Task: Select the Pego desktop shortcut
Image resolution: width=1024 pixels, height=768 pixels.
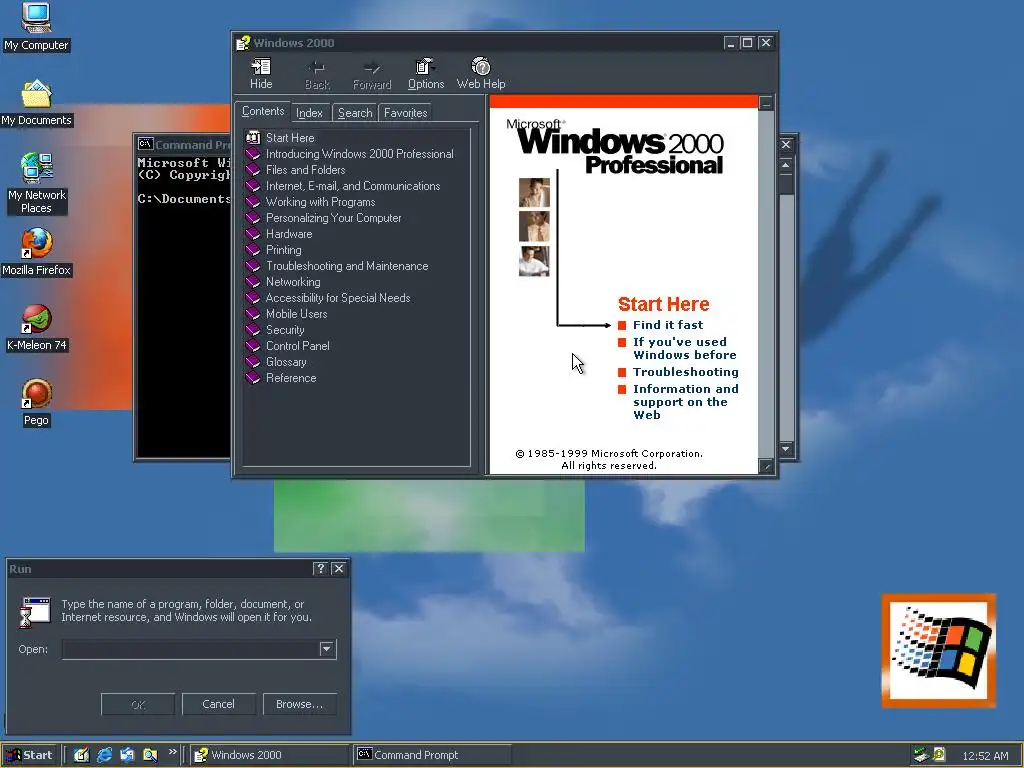Action: pos(36,403)
